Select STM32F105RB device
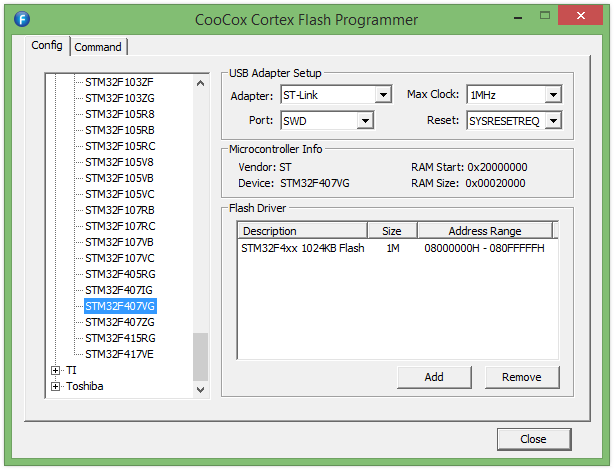The image size is (614, 470). point(119,130)
